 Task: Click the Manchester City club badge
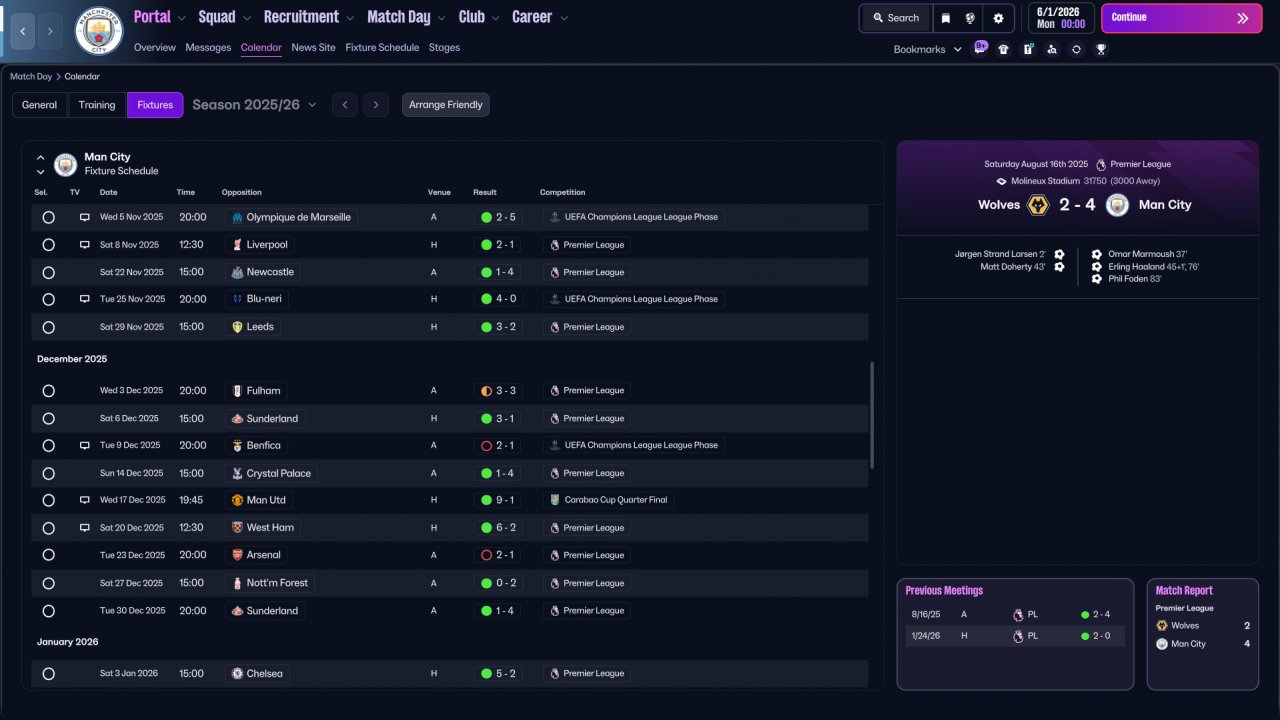coord(99,31)
